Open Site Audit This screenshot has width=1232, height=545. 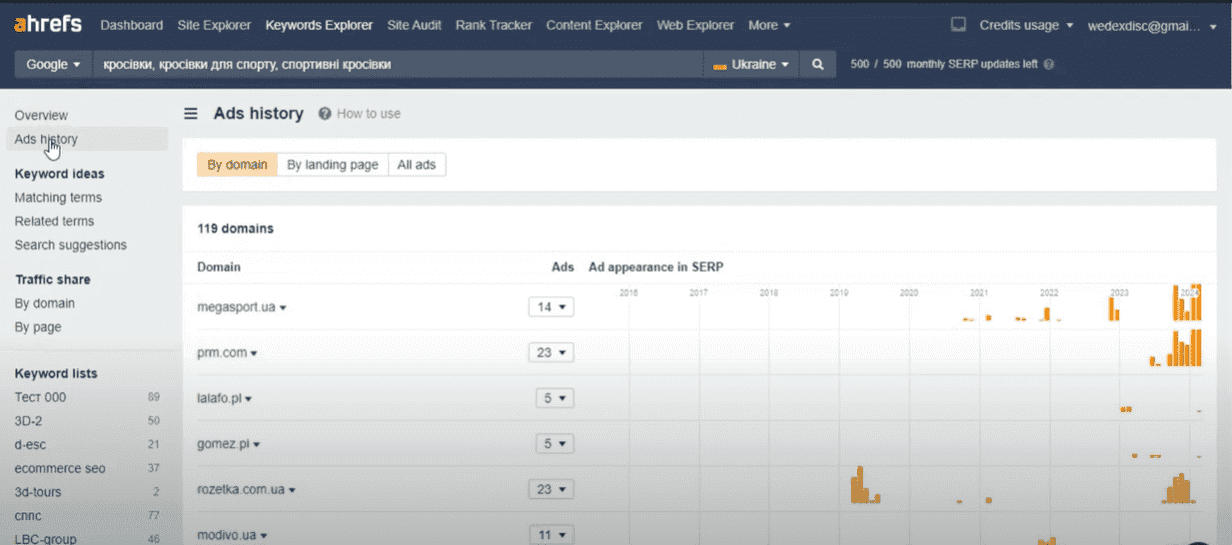[x=414, y=25]
